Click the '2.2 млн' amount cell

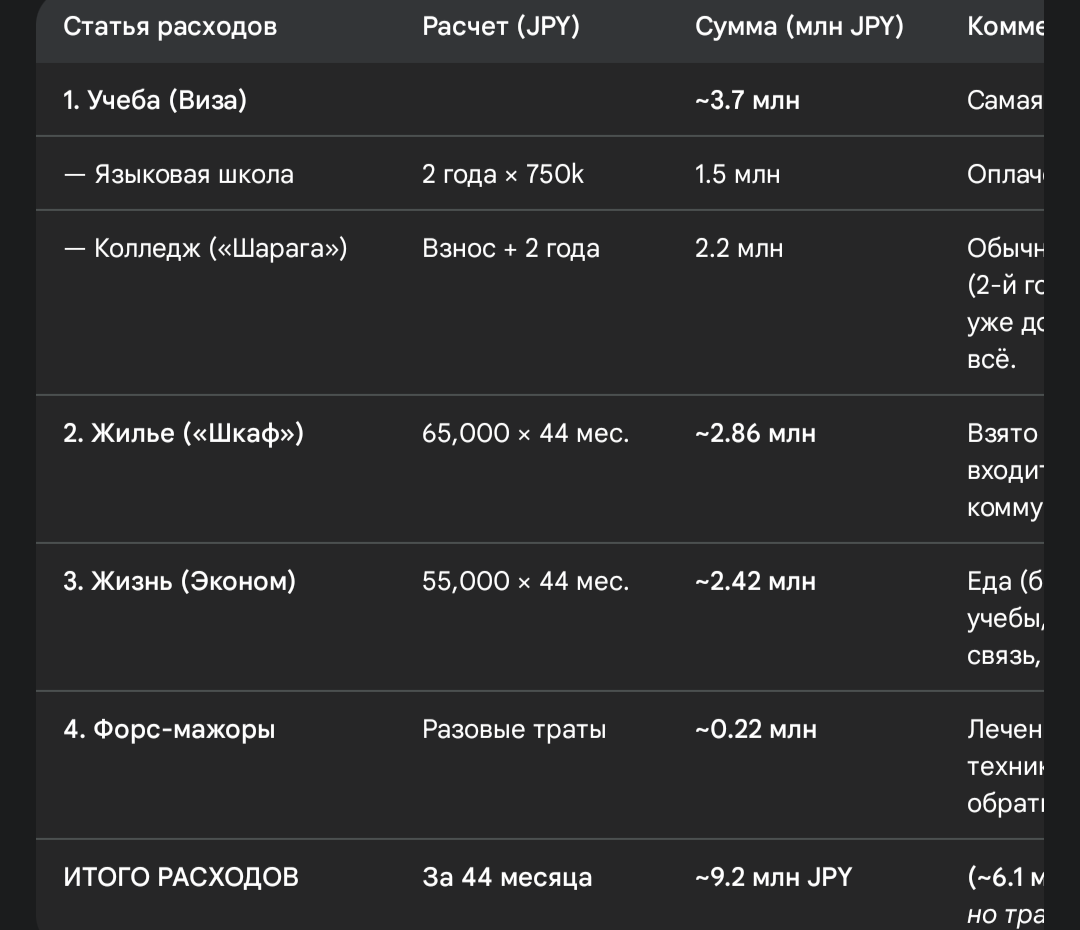[739, 248]
